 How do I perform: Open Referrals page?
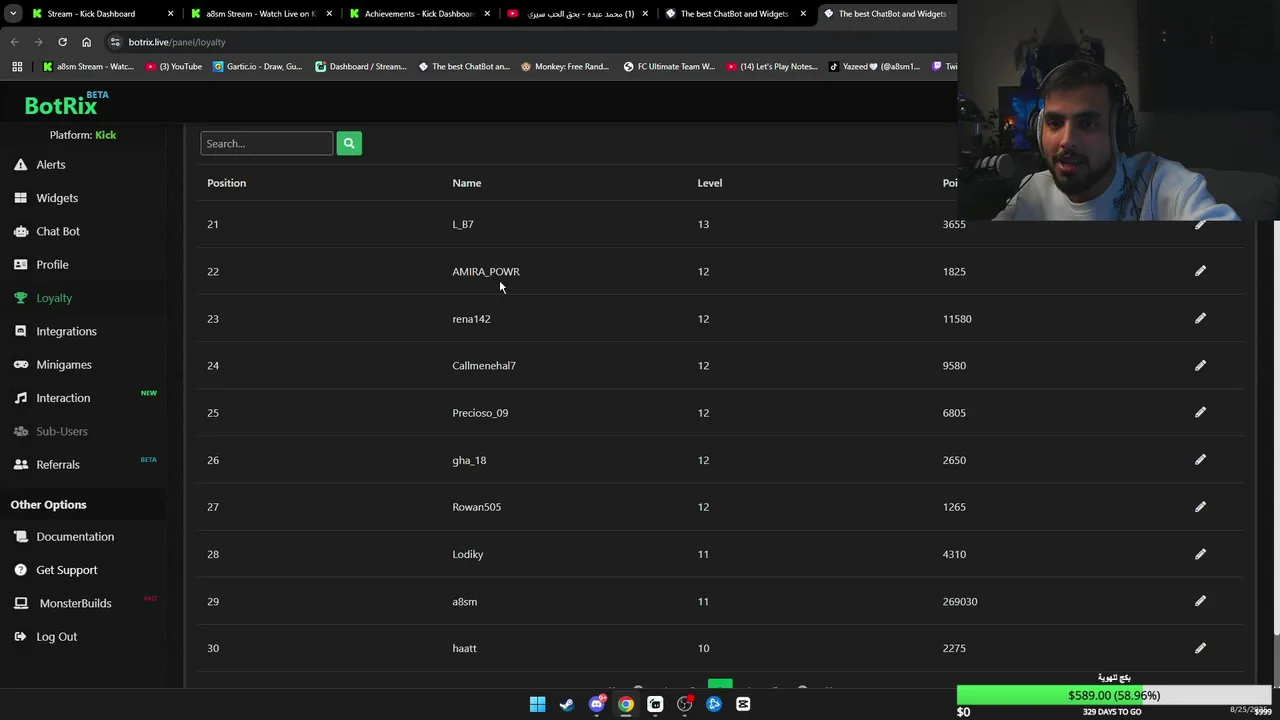coord(58,464)
